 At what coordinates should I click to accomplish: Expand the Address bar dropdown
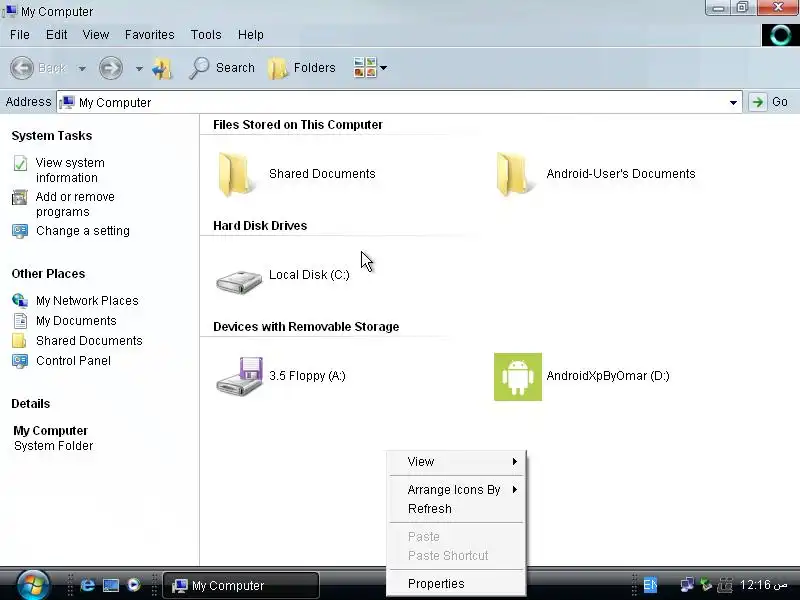point(733,103)
